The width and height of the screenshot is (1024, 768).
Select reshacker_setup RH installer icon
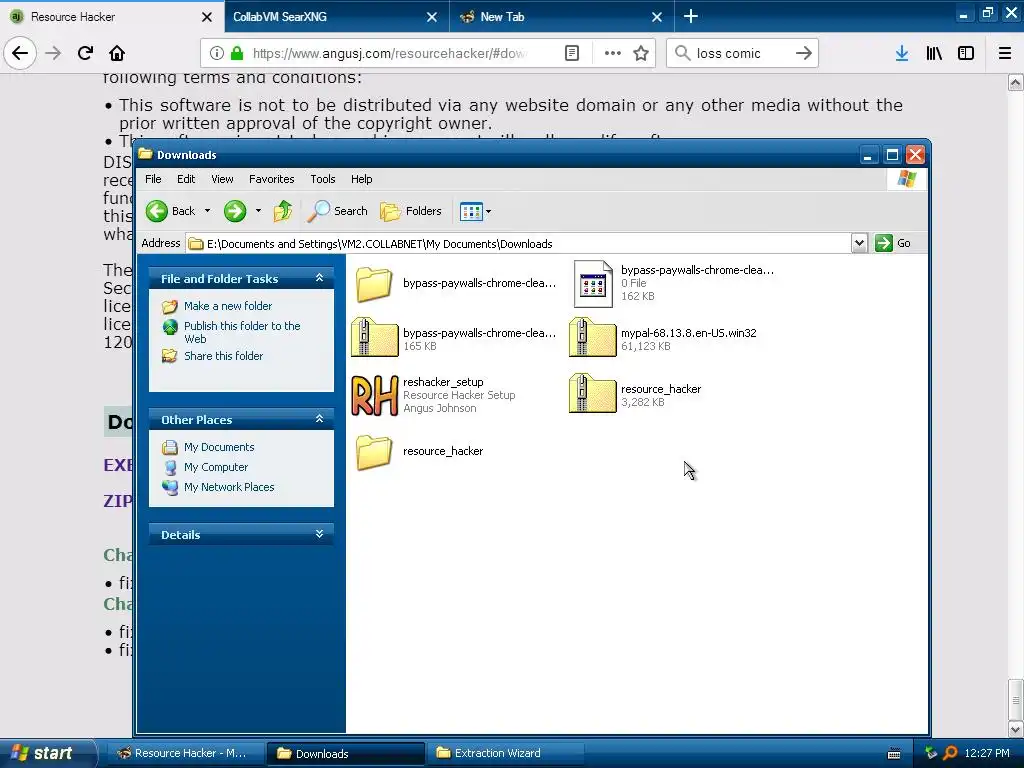[375, 396]
